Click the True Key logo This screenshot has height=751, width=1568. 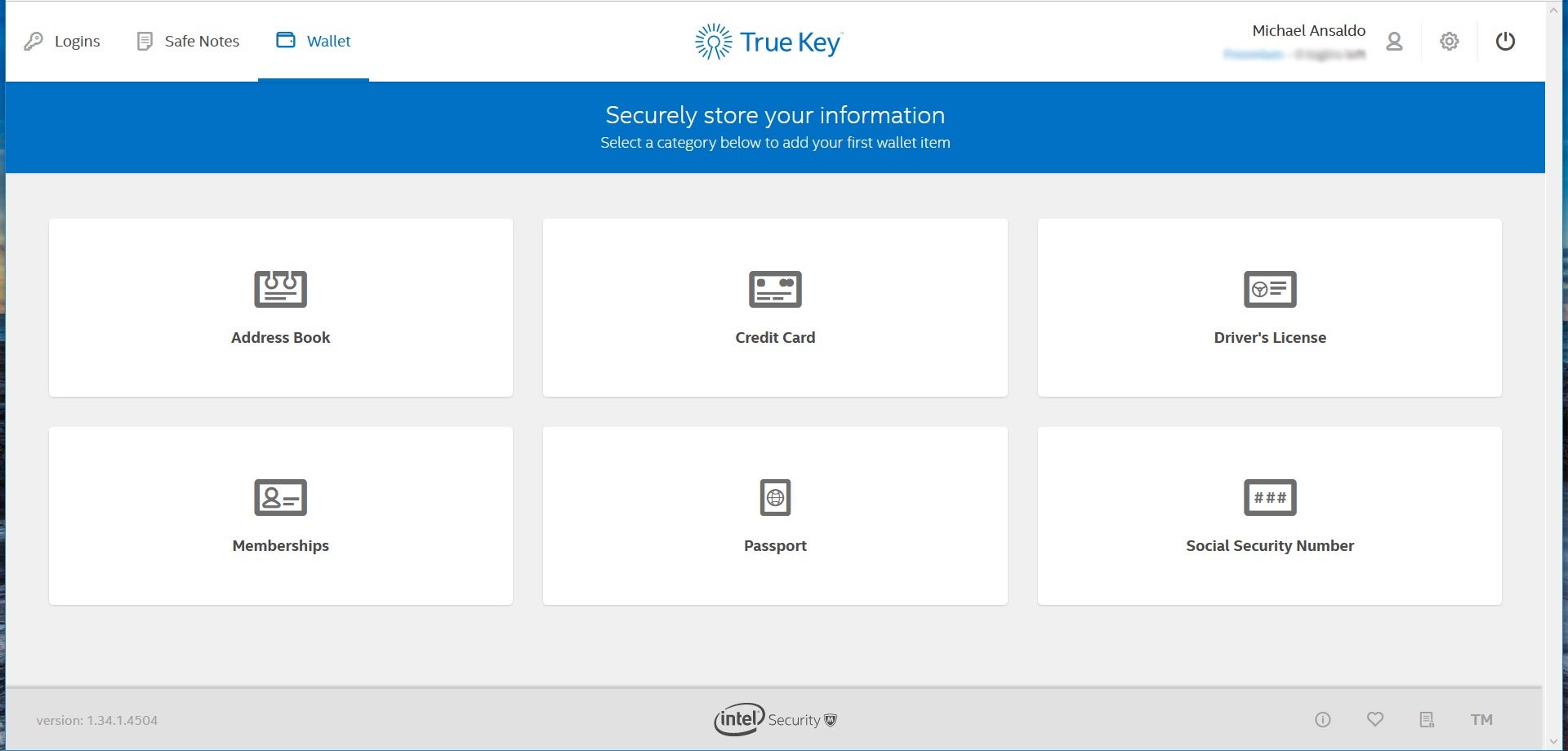click(x=768, y=42)
